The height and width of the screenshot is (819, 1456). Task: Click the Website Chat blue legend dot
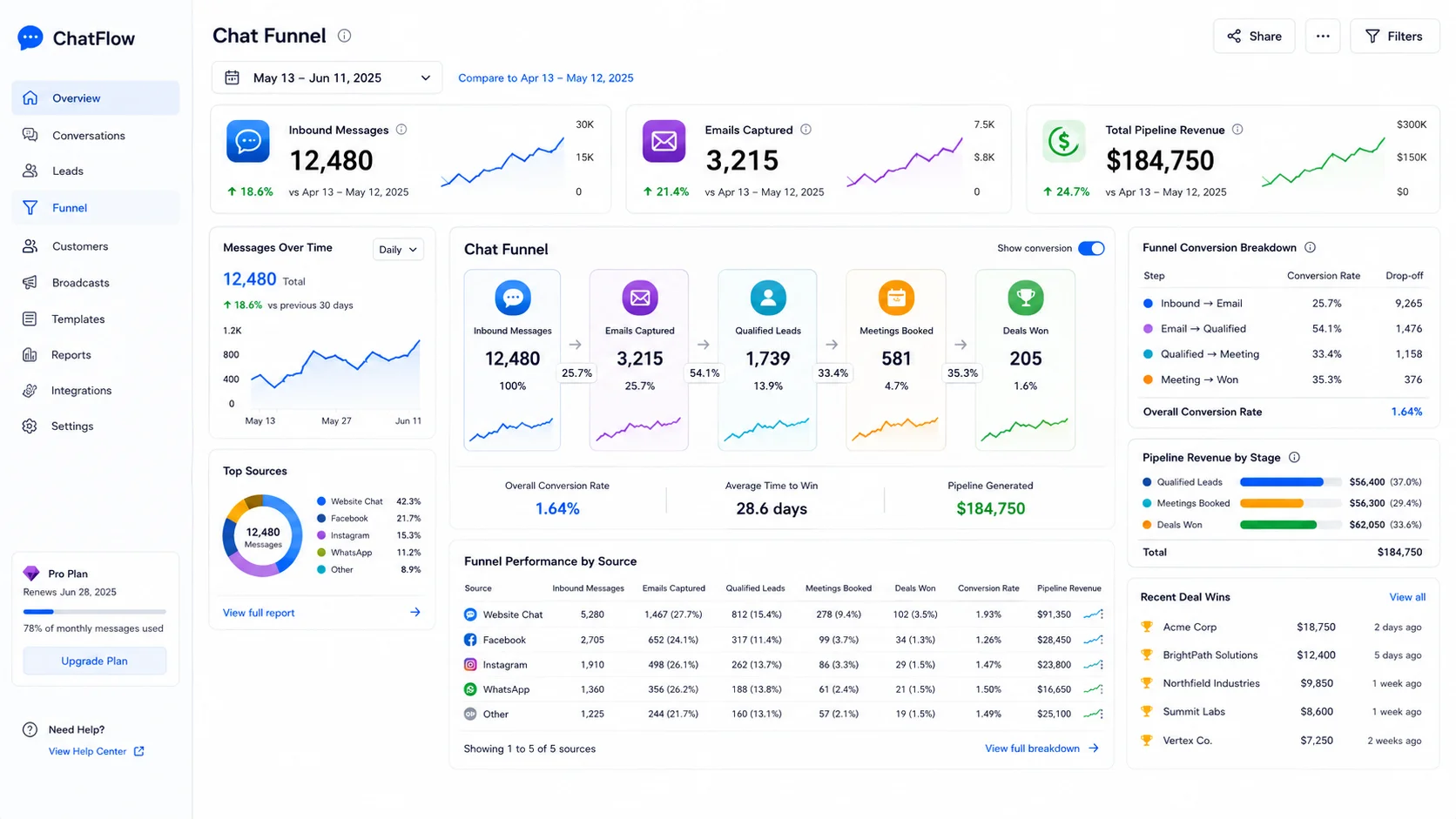tap(321, 501)
